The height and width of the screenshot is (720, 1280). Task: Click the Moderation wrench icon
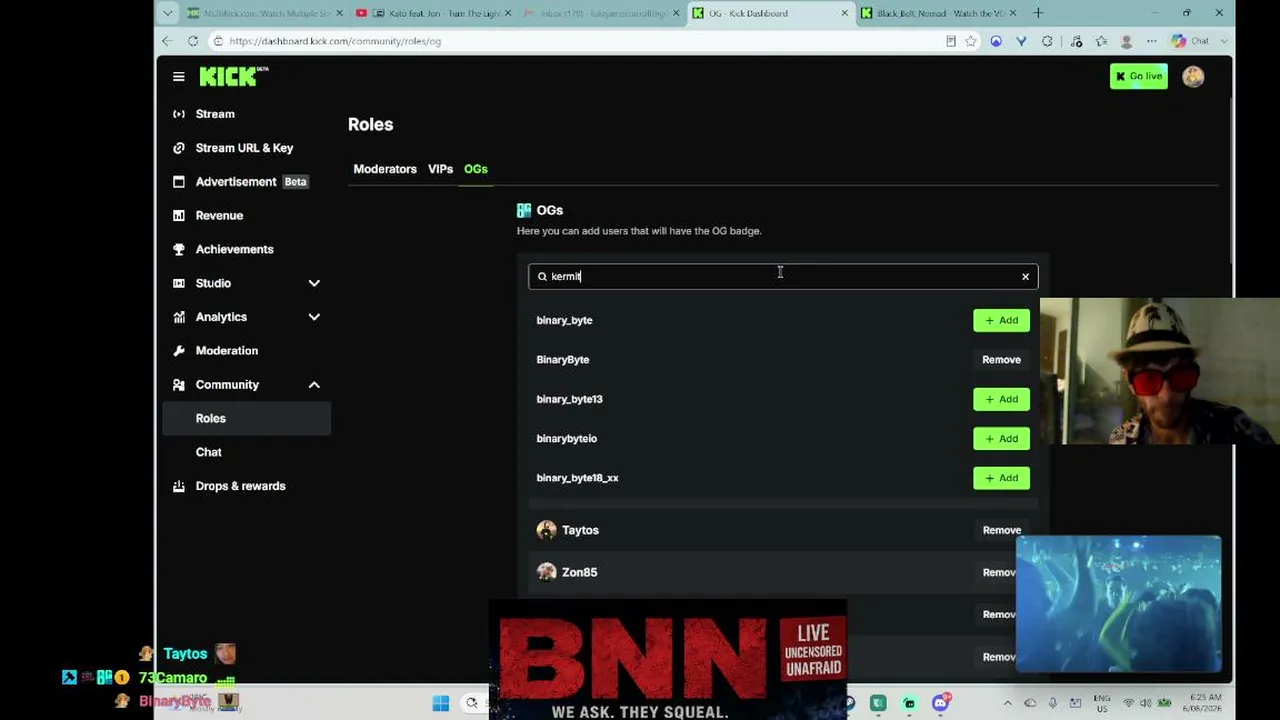pyautogui.click(x=179, y=351)
